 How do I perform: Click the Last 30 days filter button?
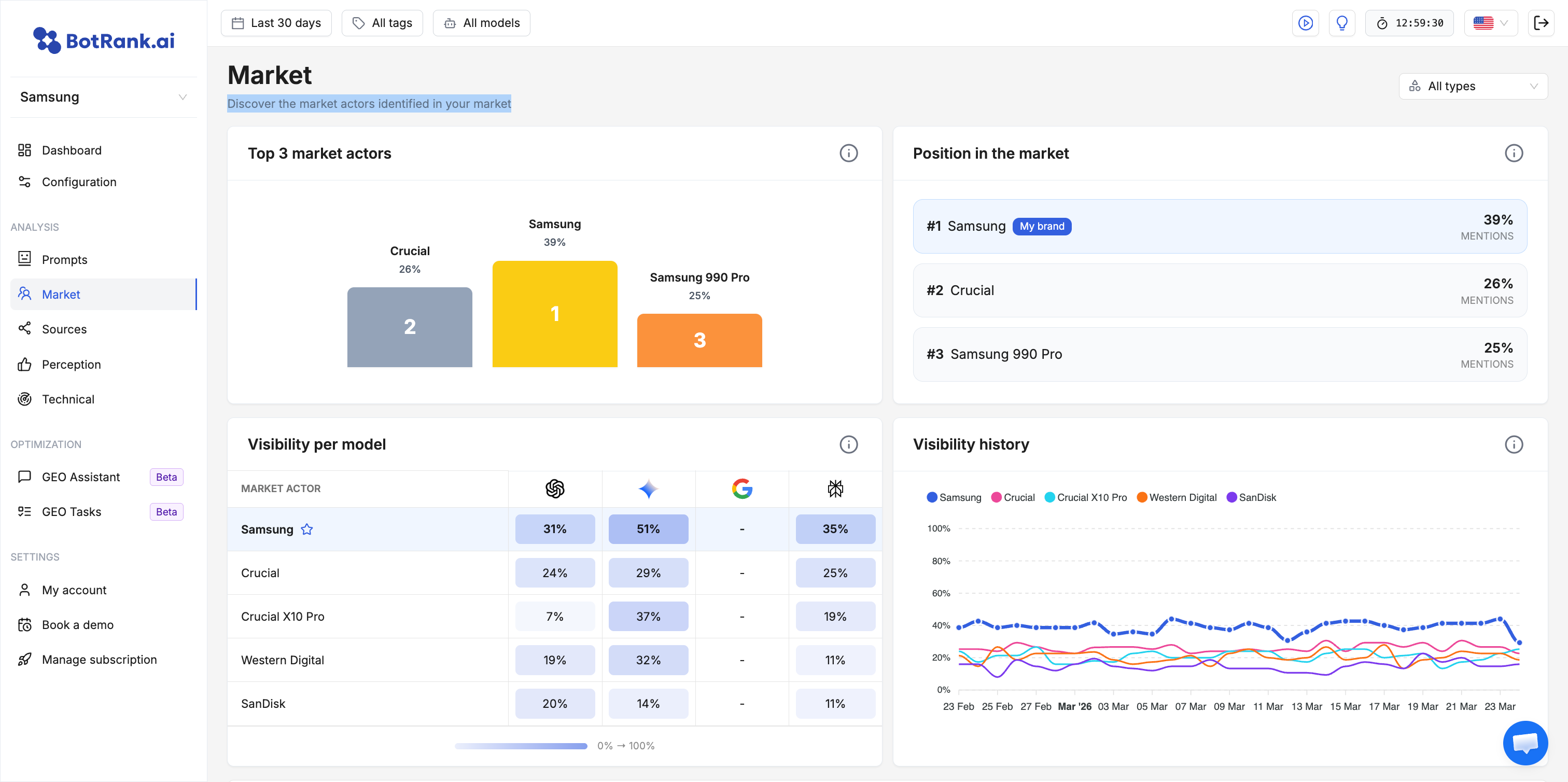point(276,23)
